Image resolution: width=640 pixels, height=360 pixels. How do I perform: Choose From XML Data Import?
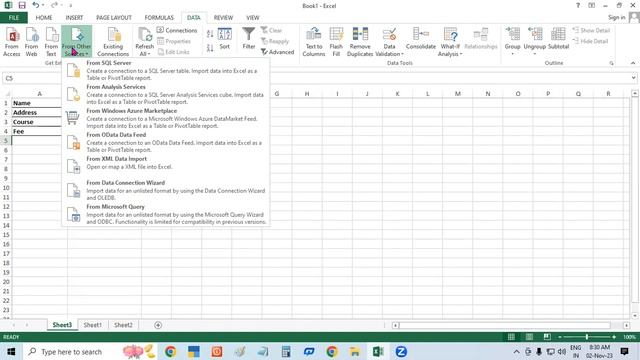point(165,166)
